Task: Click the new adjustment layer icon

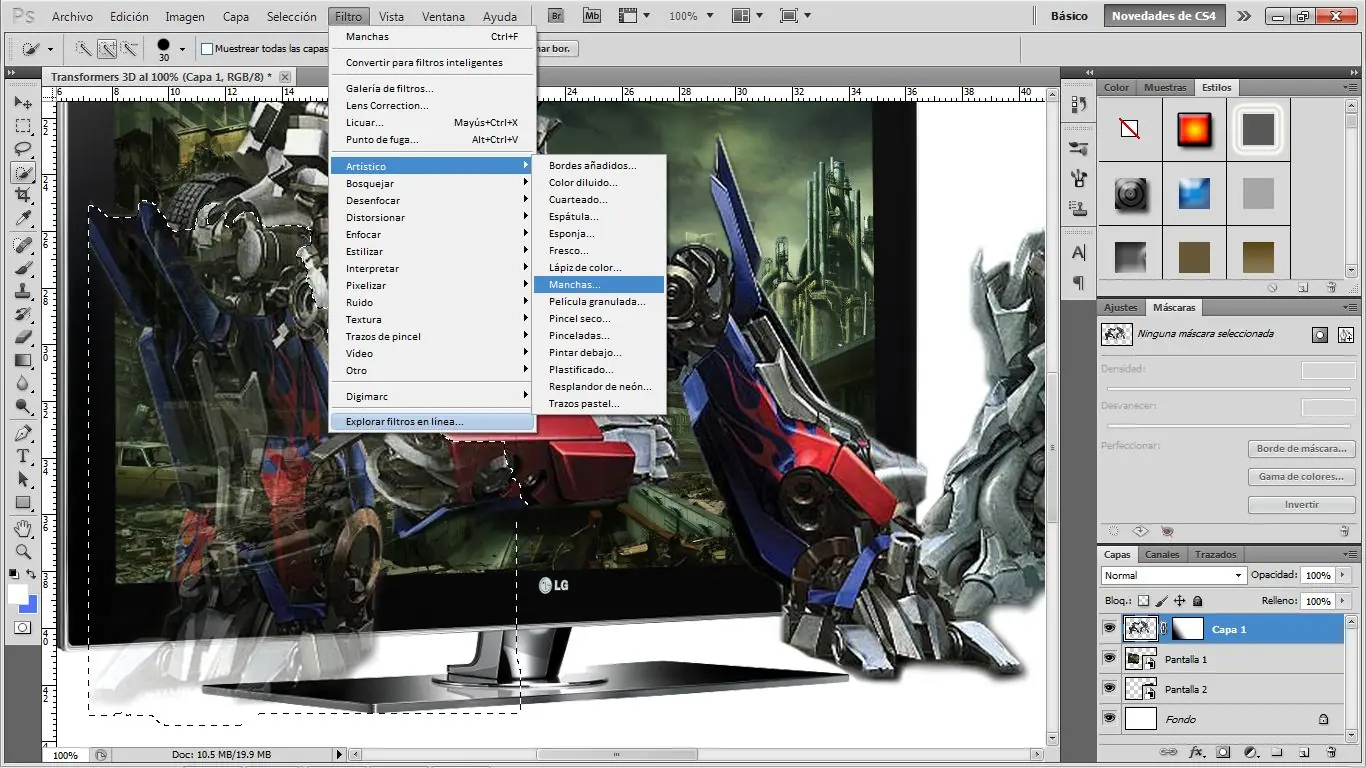Action: tap(1250, 752)
